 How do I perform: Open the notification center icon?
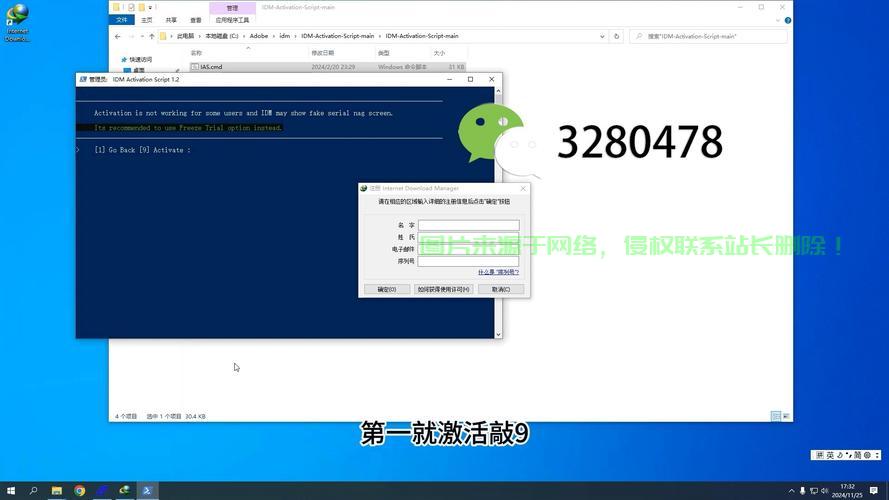874,491
